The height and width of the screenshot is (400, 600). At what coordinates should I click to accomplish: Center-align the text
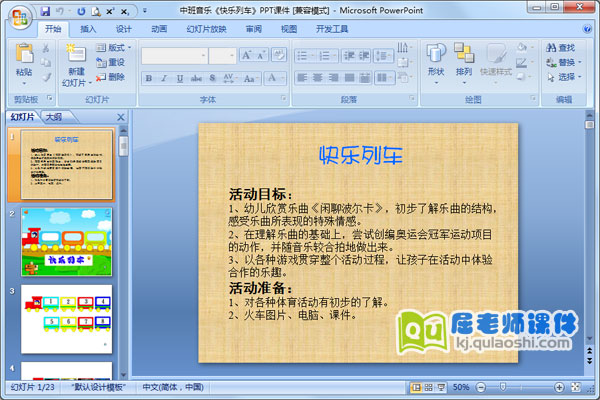318,78
